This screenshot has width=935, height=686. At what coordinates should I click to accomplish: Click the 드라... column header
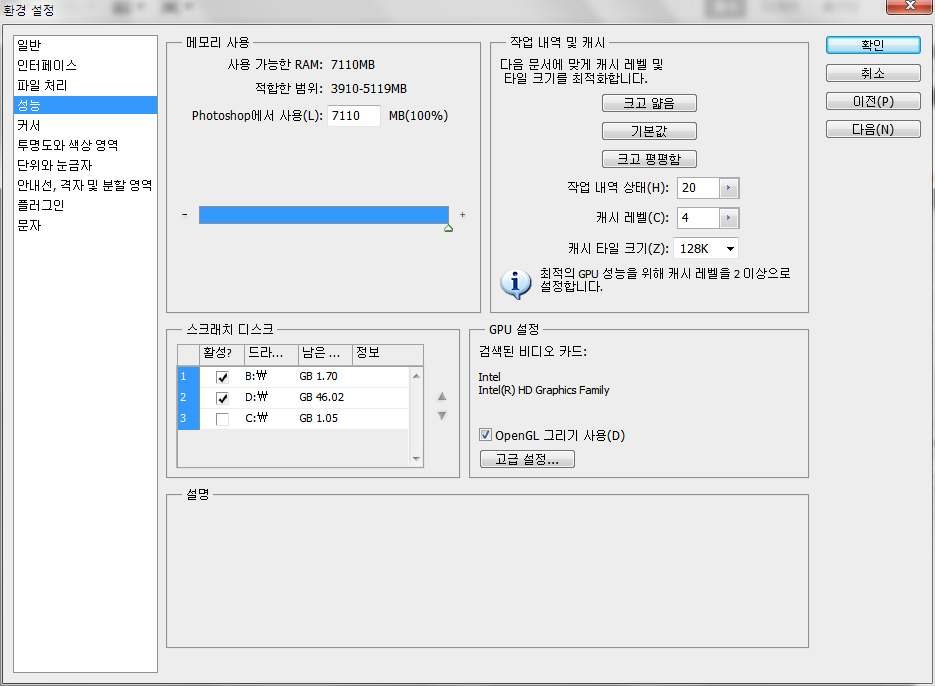pyautogui.click(x=271, y=353)
